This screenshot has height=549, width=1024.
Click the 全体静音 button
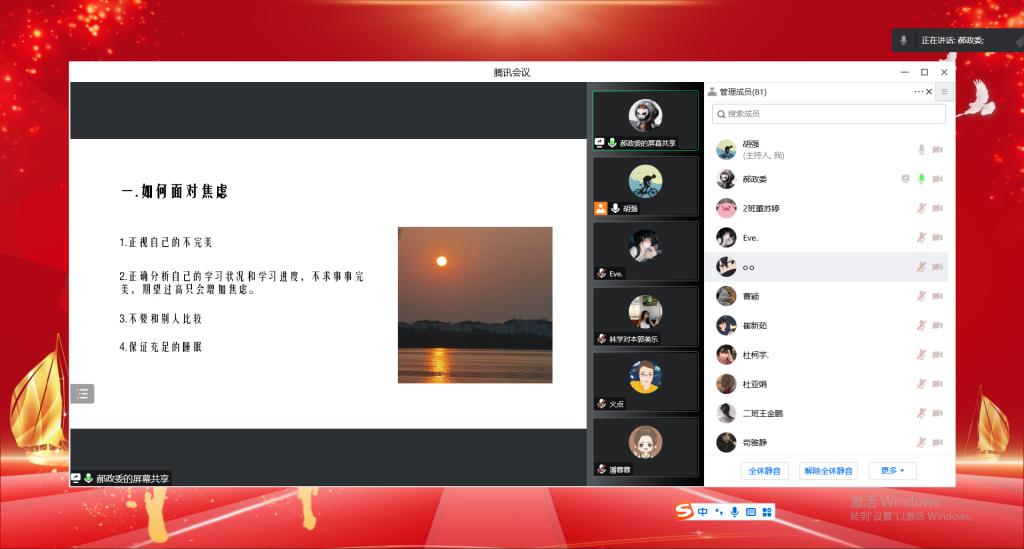[x=764, y=471]
